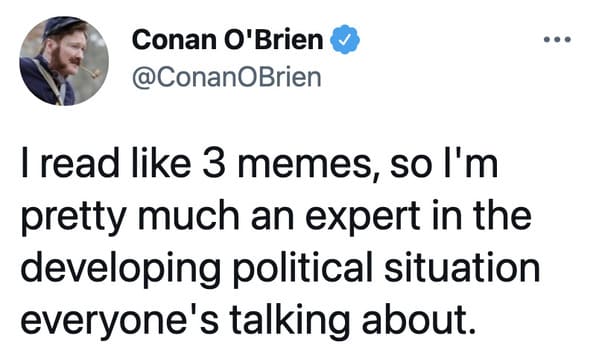
Task: Click the word "about." ending the tweet
Action: click(x=419, y=318)
